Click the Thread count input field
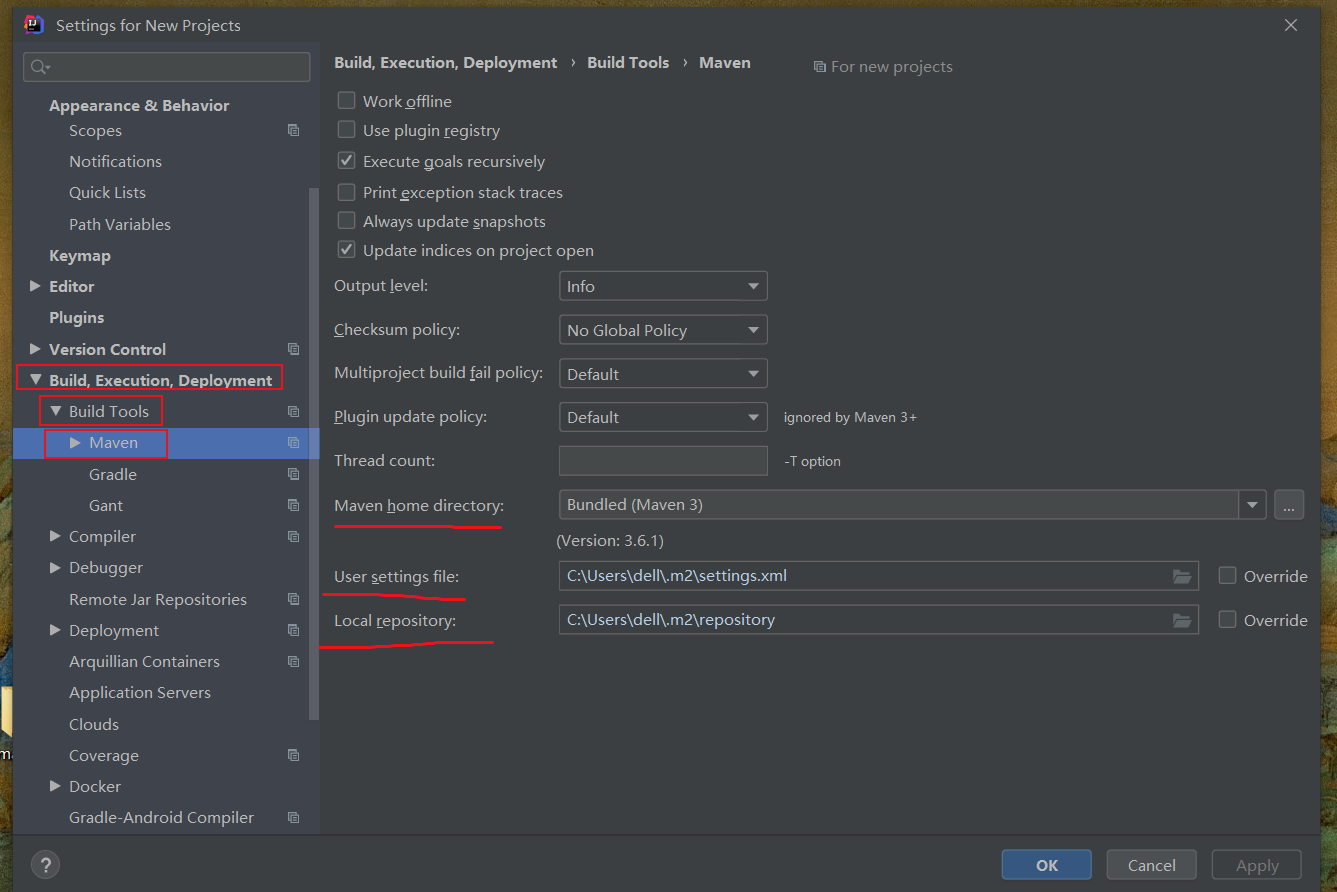Image resolution: width=1337 pixels, height=892 pixels. point(663,461)
